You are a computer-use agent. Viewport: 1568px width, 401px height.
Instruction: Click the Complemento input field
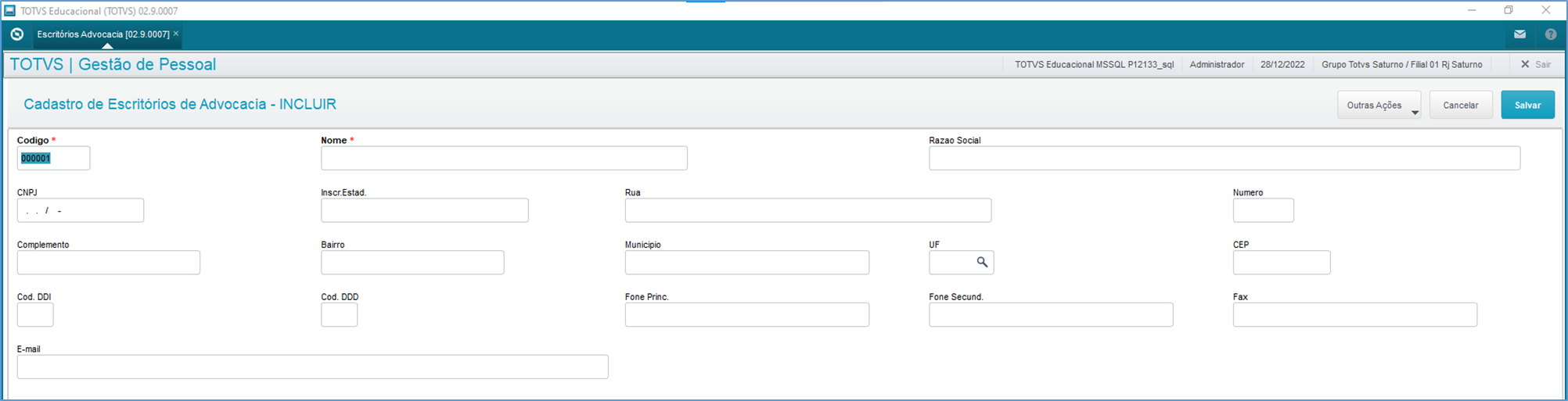point(109,263)
